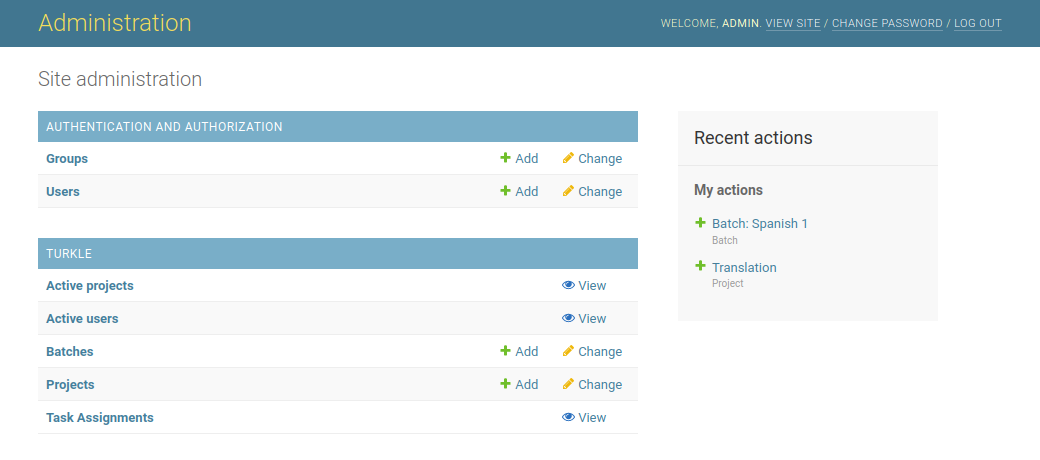Click plus icon beside Batch: Spanish 1
The width and height of the screenshot is (1040, 460).
(700, 223)
